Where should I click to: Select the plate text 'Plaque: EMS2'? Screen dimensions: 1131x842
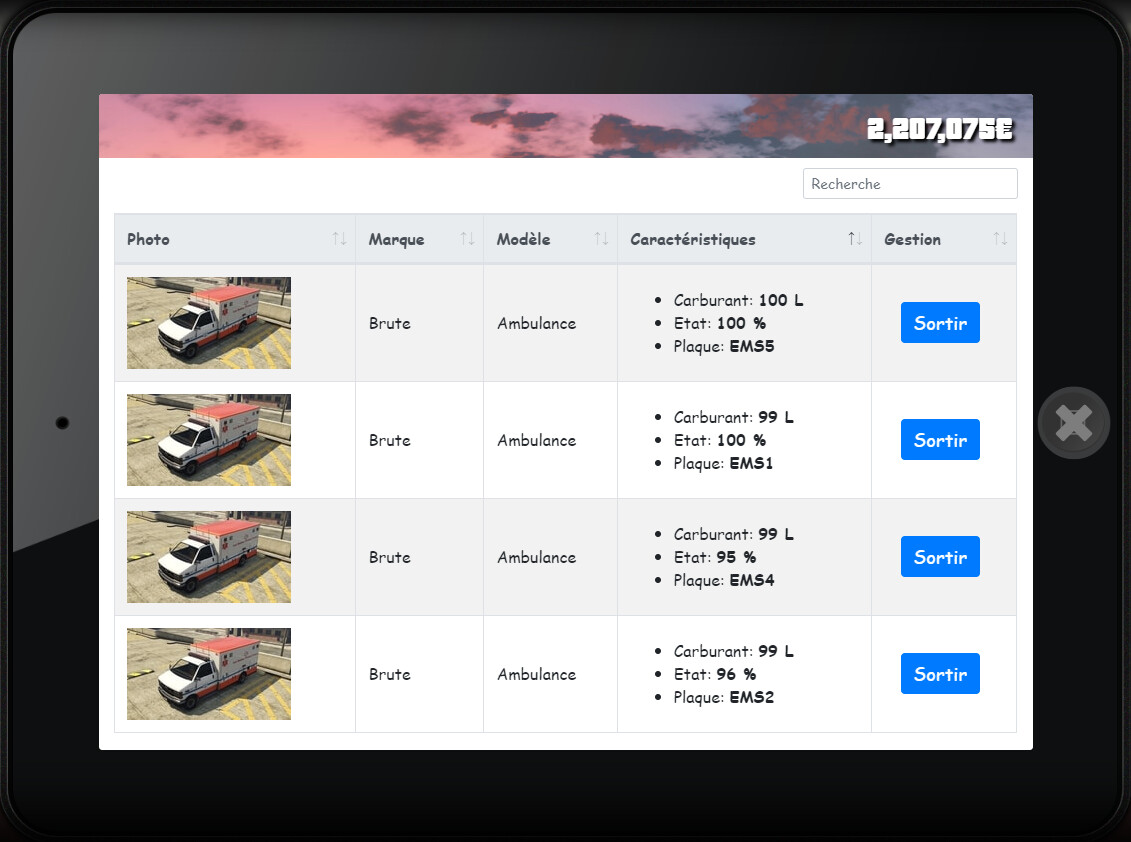click(x=723, y=697)
